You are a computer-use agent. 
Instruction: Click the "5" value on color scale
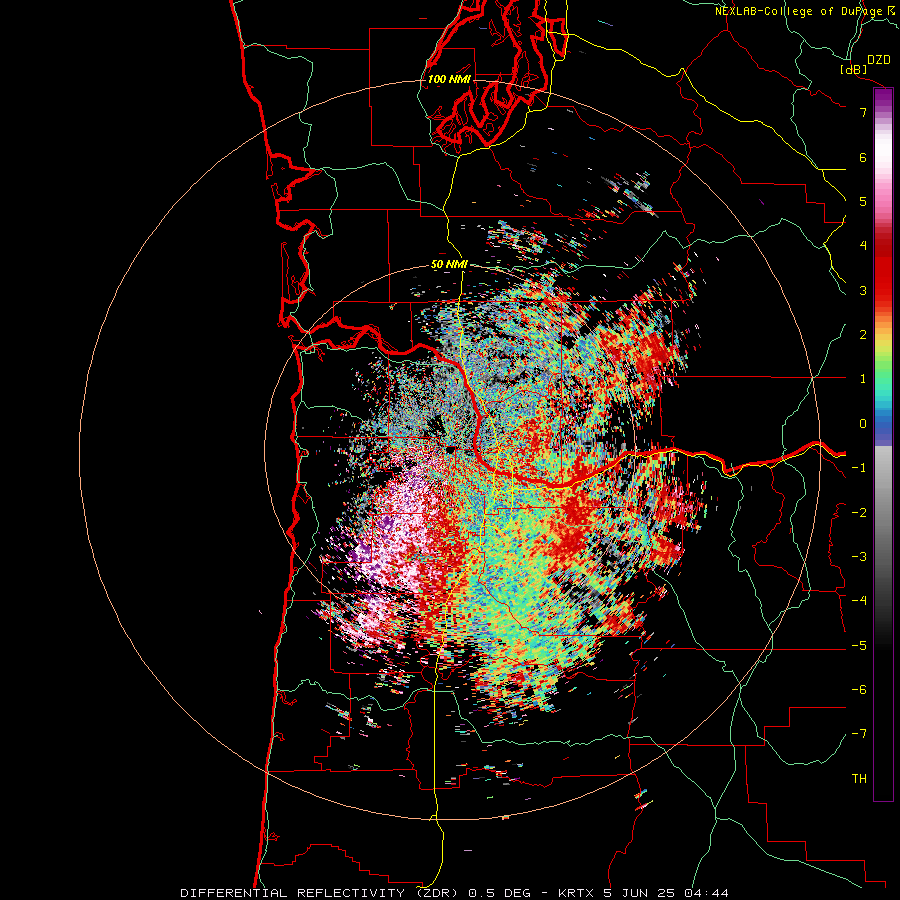click(863, 201)
